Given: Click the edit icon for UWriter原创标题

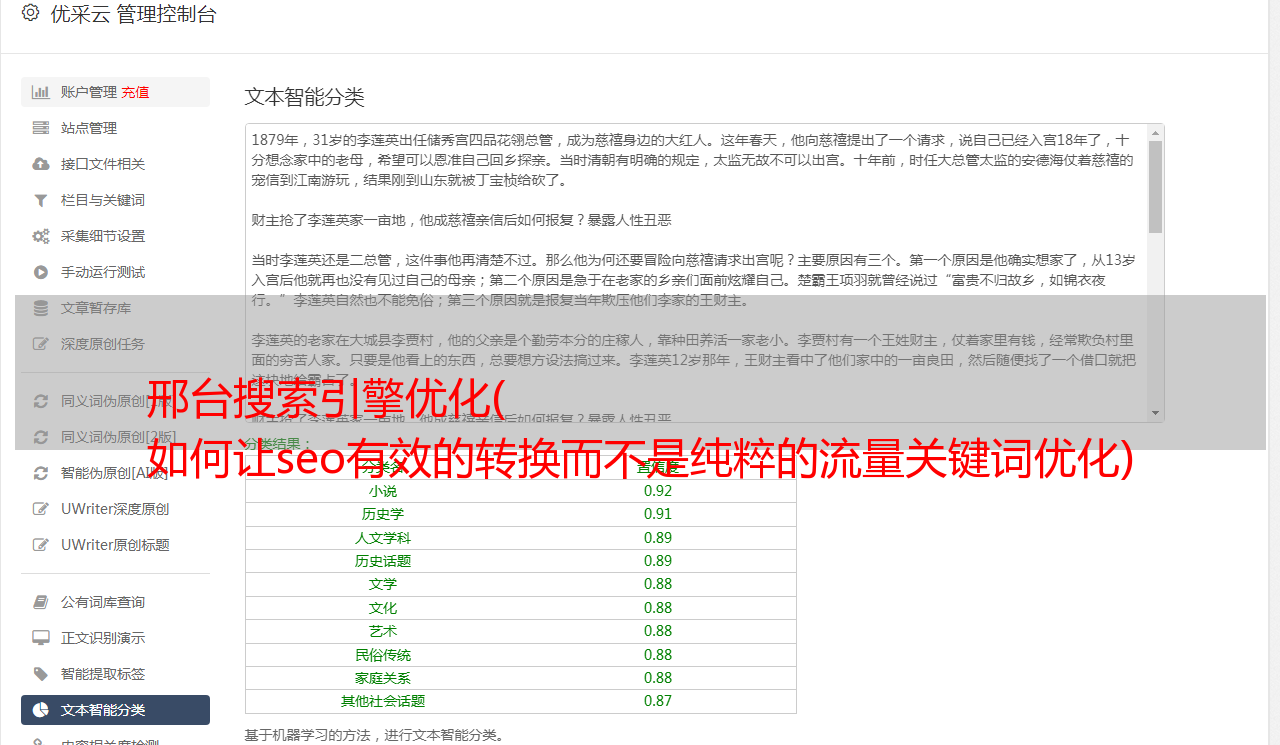Looking at the screenshot, I should tap(41, 545).
